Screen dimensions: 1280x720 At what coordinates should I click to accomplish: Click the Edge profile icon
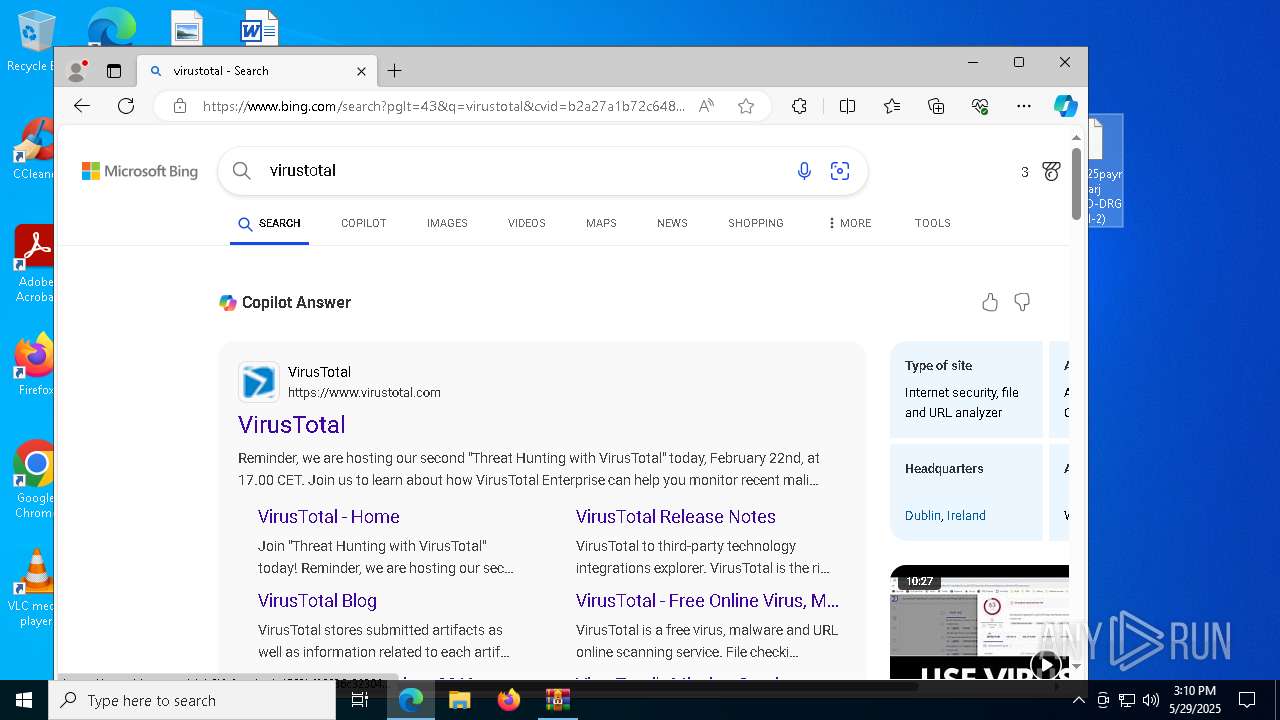(x=77, y=71)
